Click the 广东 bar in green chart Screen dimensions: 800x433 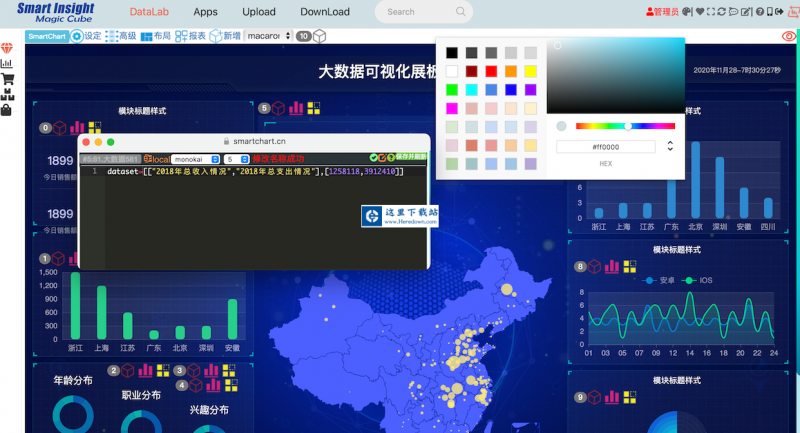point(154,335)
